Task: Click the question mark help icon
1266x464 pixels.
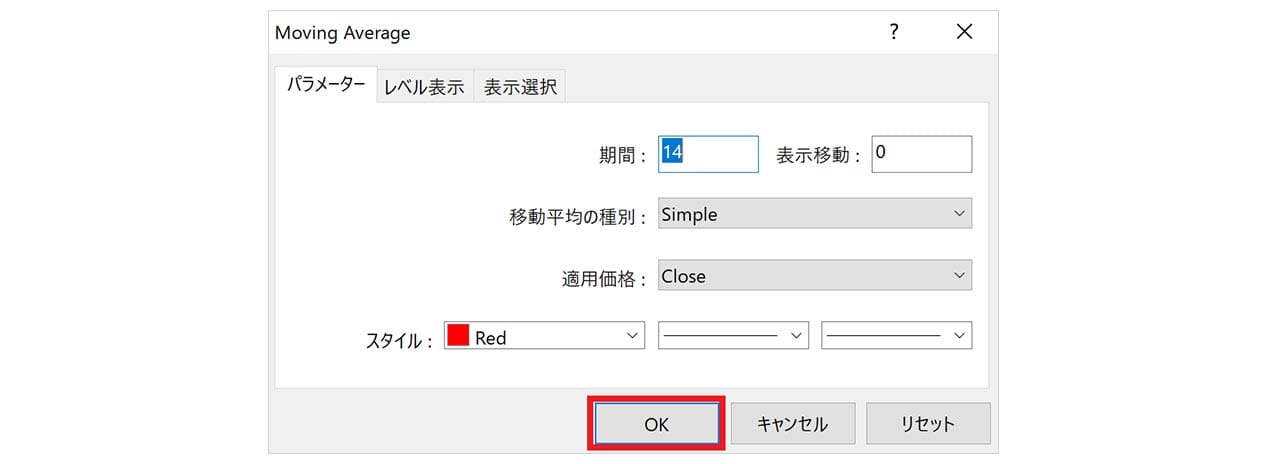Action: (894, 32)
